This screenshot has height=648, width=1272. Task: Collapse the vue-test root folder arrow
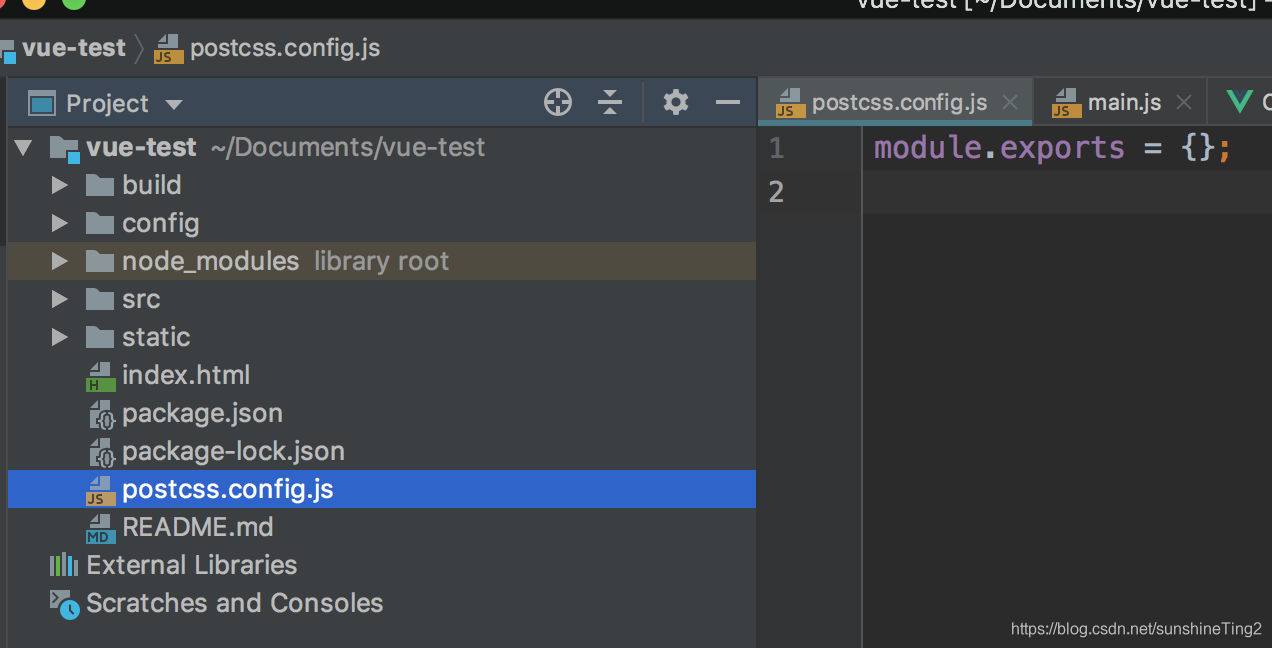tap(24, 148)
